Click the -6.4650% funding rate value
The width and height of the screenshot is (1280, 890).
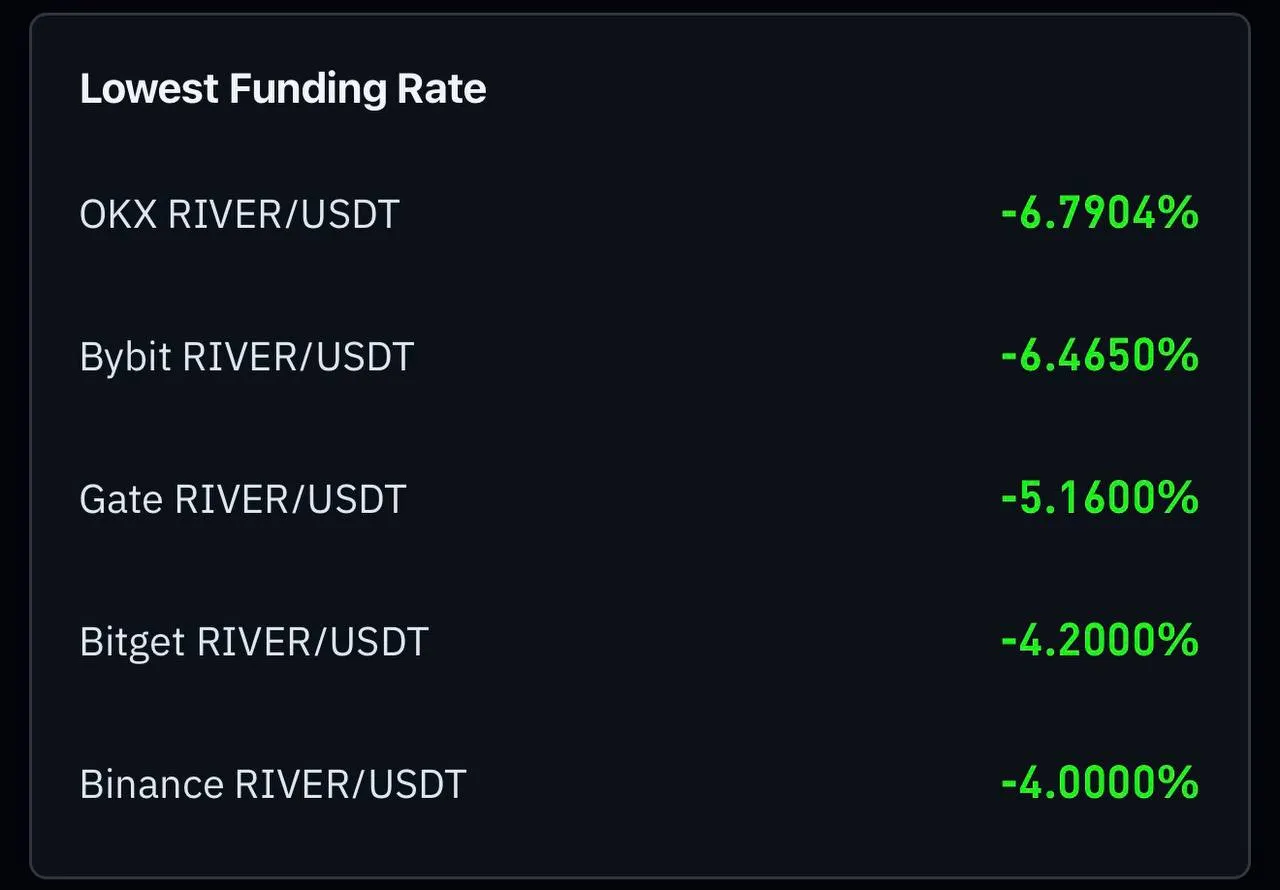pyautogui.click(x=1099, y=356)
